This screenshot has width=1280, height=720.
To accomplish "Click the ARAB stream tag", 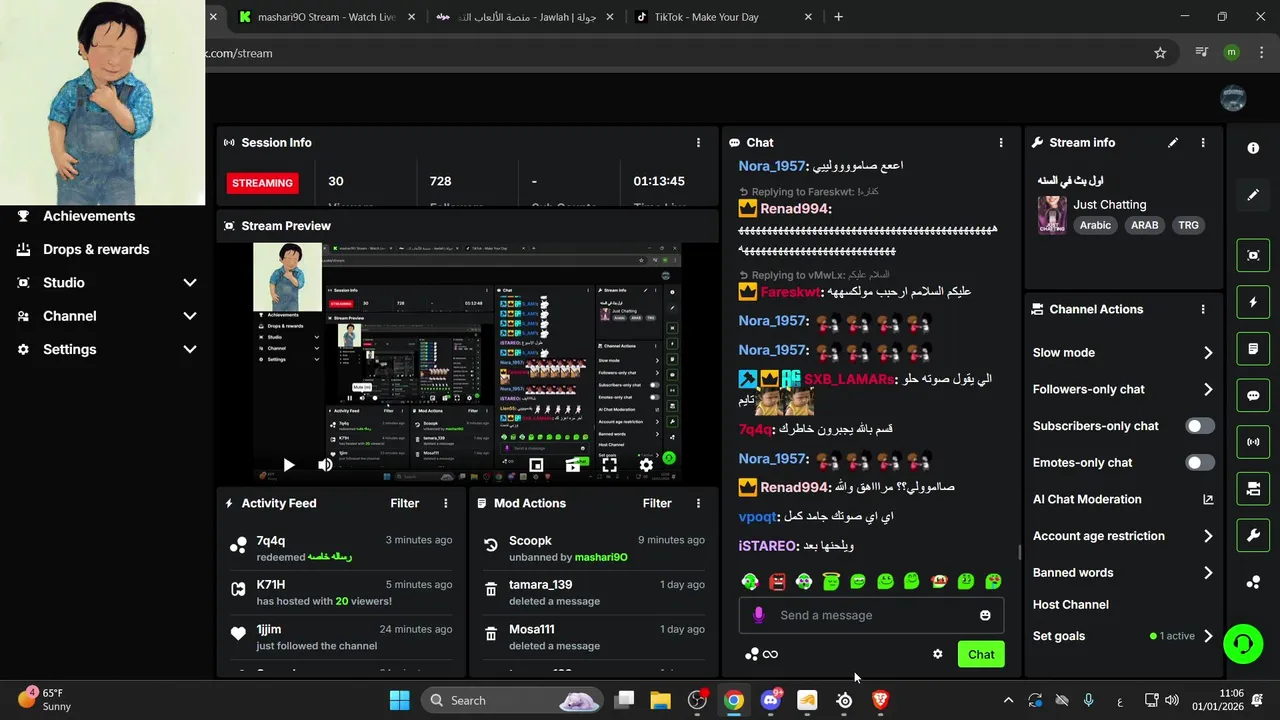I will (x=1144, y=225).
